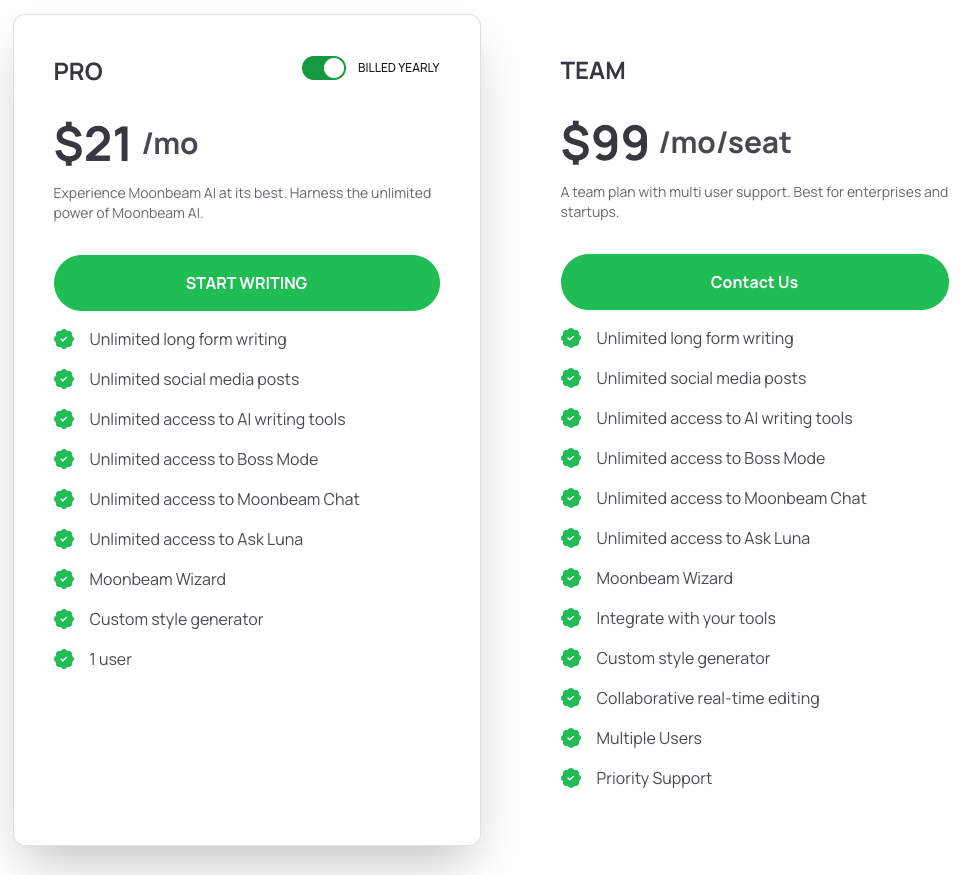
Task: Toggle the Billed Yearly switch
Action: [323, 68]
